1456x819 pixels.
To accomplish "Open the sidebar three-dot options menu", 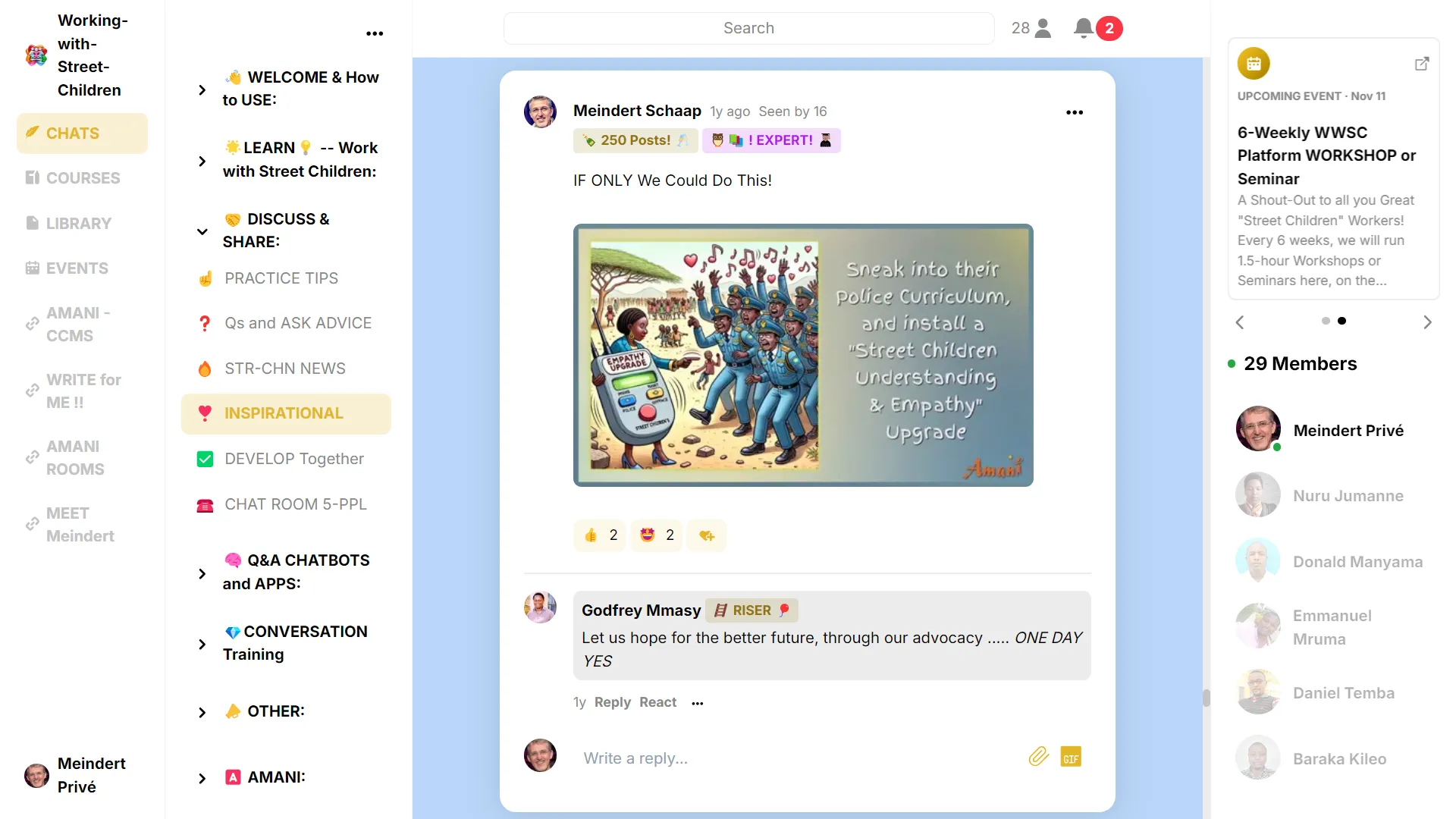I will (x=375, y=33).
